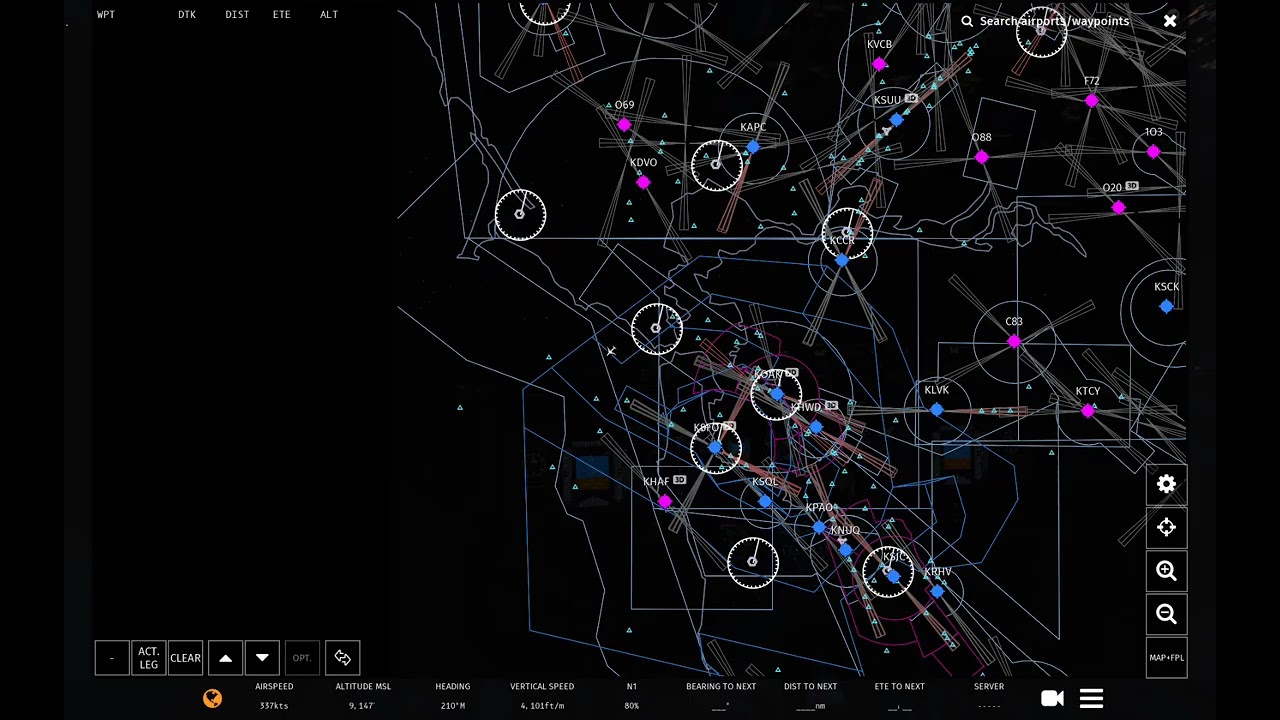Click the ETE column header
Viewport: 1280px width, 720px height.
click(x=282, y=15)
